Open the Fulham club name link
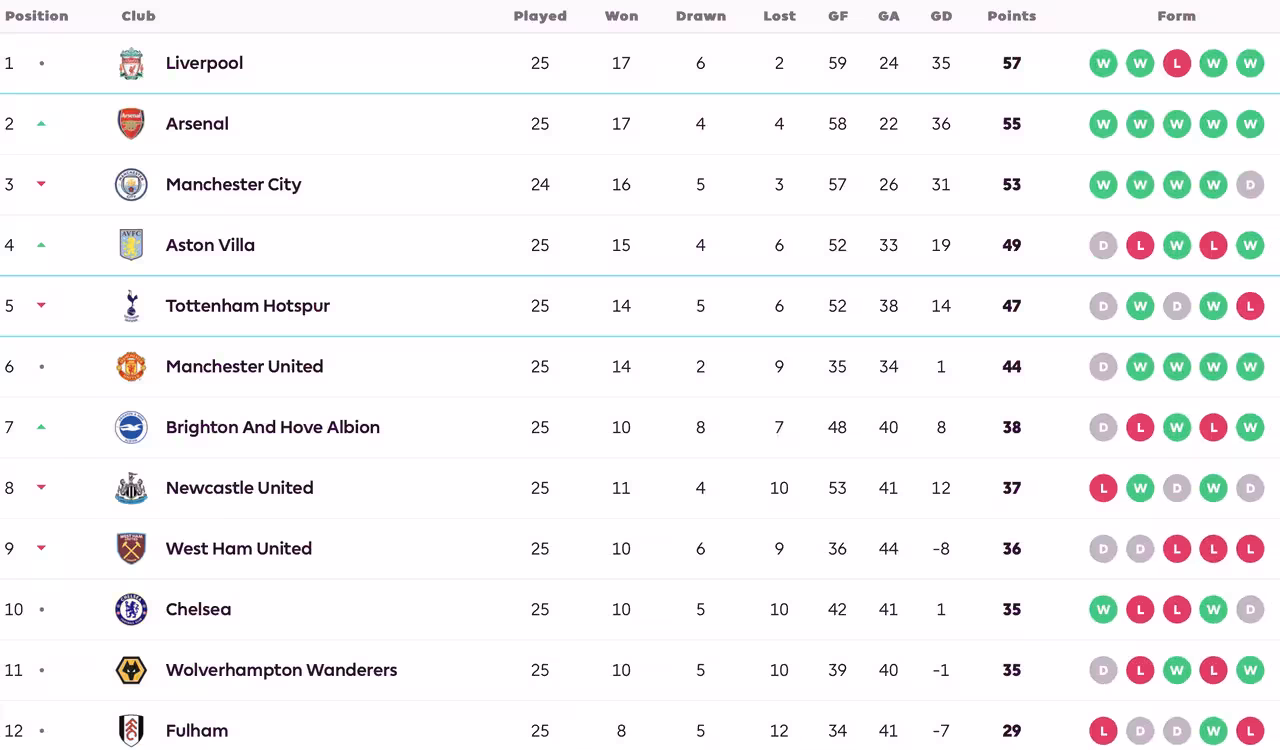This screenshot has height=750, width=1280. tap(197, 730)
